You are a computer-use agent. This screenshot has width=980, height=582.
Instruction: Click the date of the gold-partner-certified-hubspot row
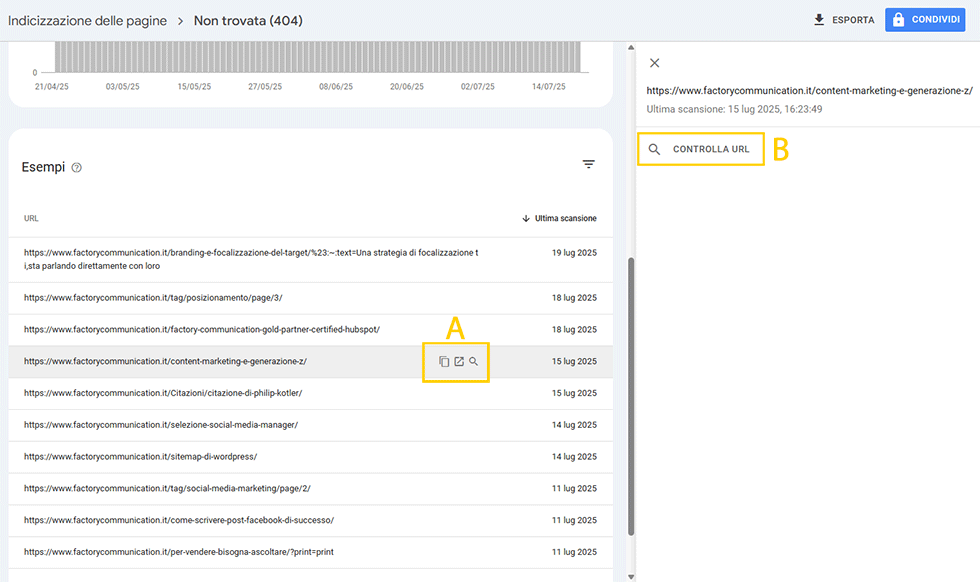pos(574,329)
